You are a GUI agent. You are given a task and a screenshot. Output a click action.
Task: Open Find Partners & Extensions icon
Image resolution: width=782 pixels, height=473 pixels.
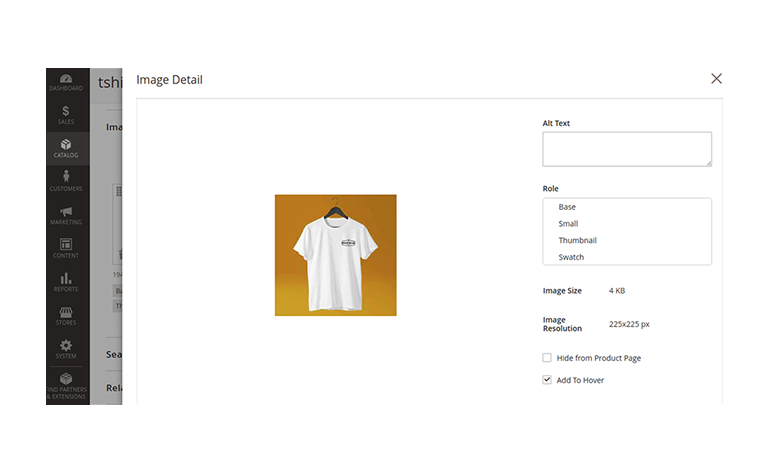[x=66, y=381]
